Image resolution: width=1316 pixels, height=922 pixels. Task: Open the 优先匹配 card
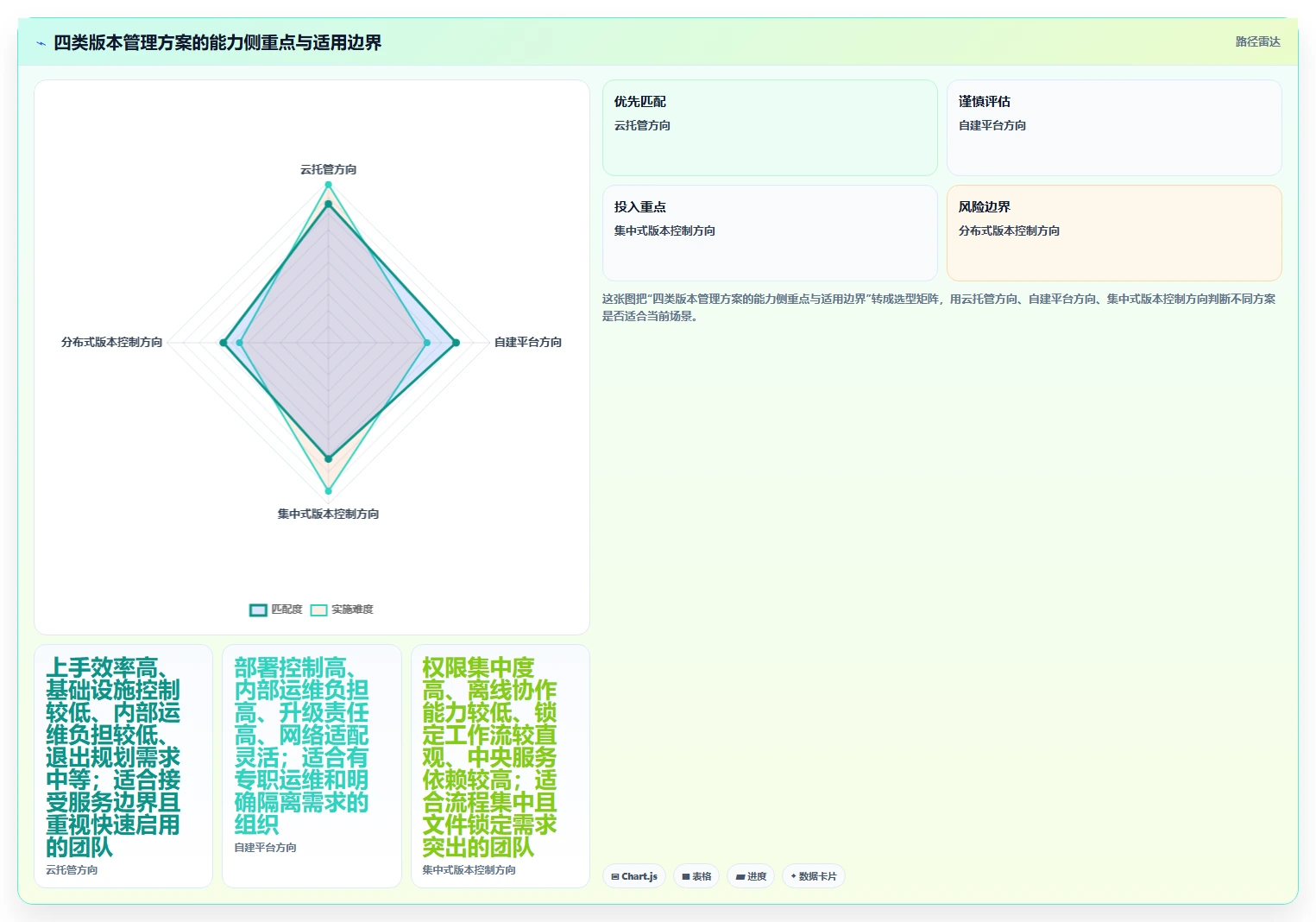pyautogui.click(x=770, y=128)
